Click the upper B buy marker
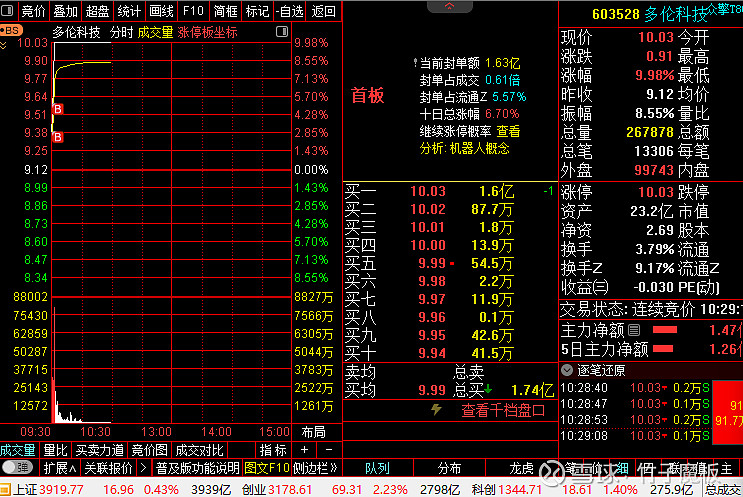Viewport: 743px width, 497px height. click(x=58, y=109)
